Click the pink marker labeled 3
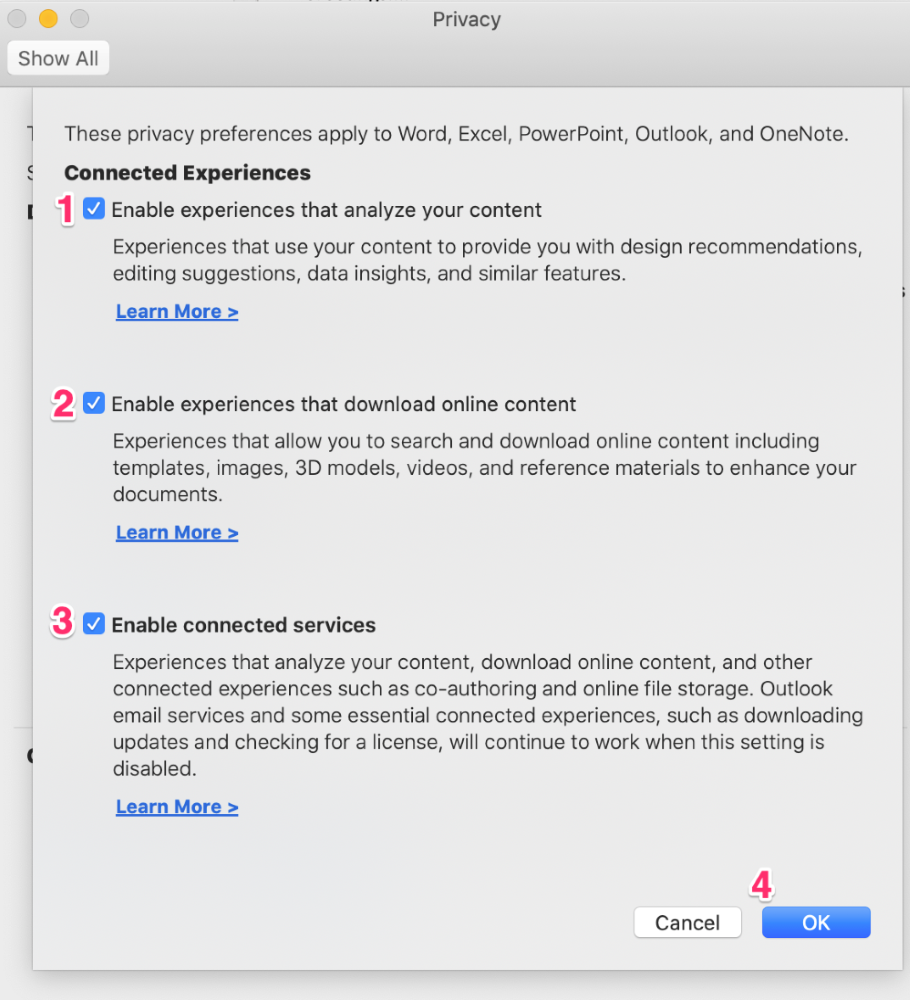Viewport: 910px width, 1000px height. tap(61, 622)
